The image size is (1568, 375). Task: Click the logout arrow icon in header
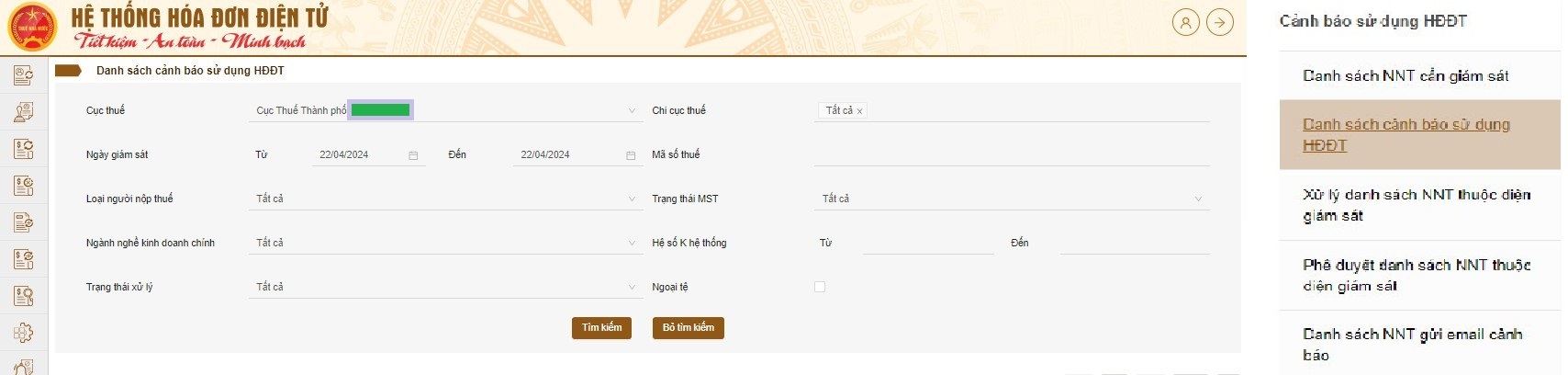click(x=1220, y=23)
